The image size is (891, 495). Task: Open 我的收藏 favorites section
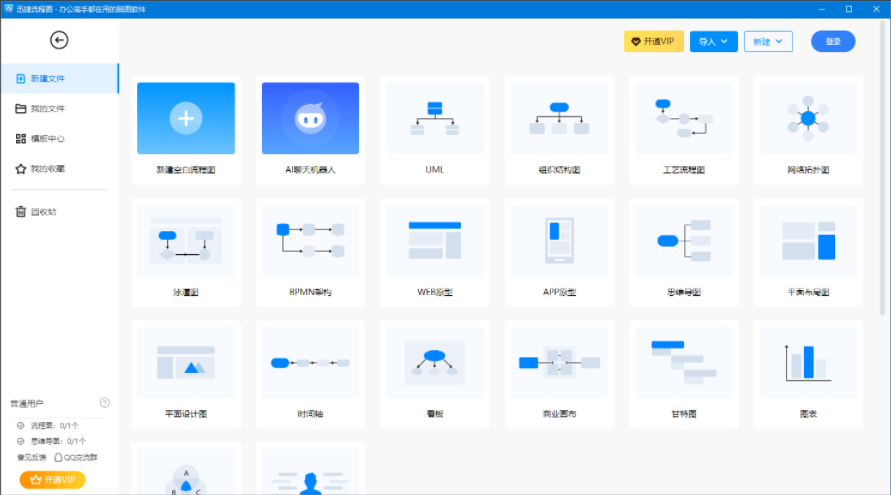coord(47,169)
